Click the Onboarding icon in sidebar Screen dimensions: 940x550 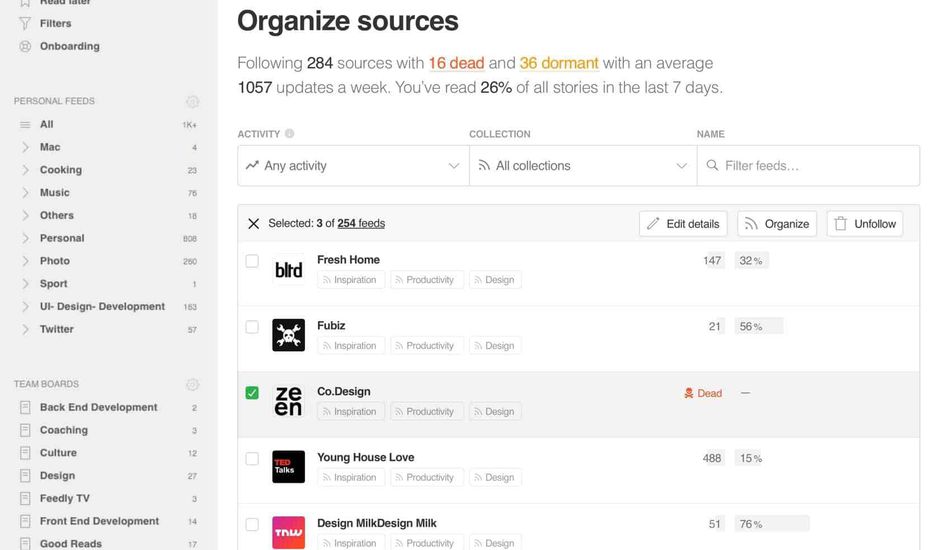pos(25,46)
